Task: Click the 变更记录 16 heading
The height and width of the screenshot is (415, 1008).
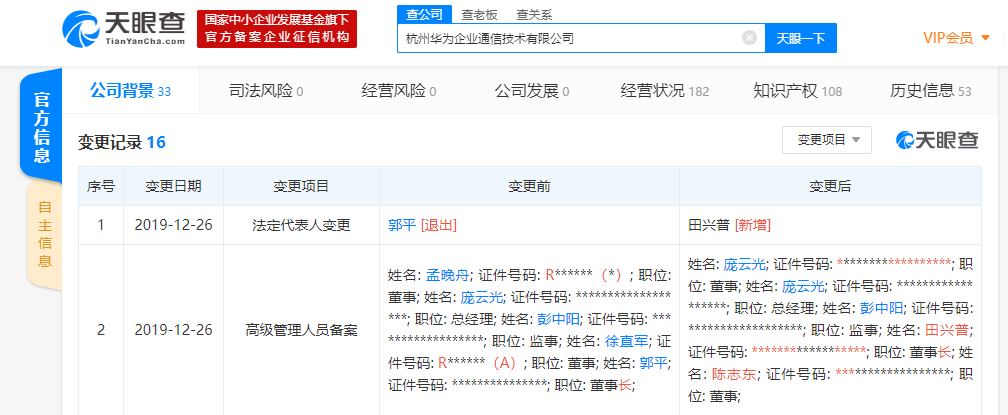Action: (122, 142)
